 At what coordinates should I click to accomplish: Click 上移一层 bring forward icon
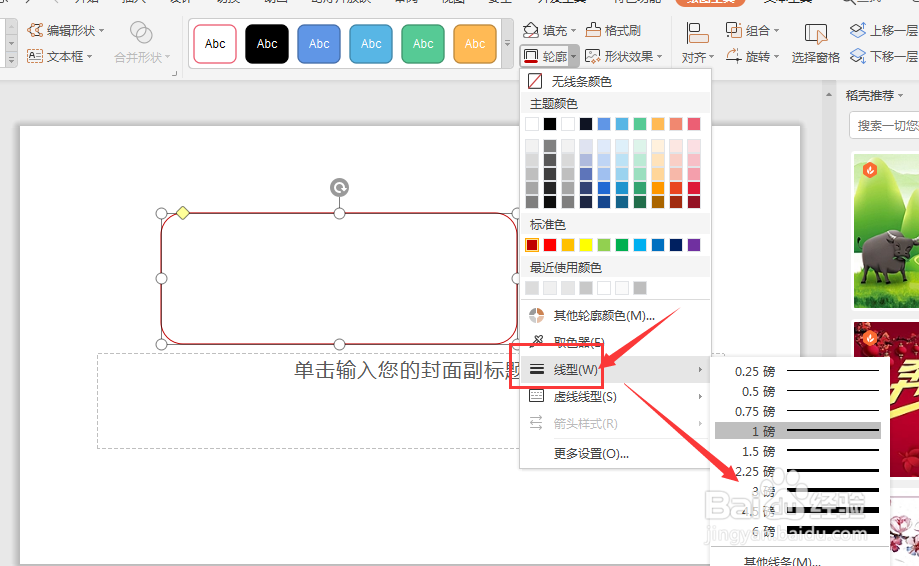tap(857, 30)
